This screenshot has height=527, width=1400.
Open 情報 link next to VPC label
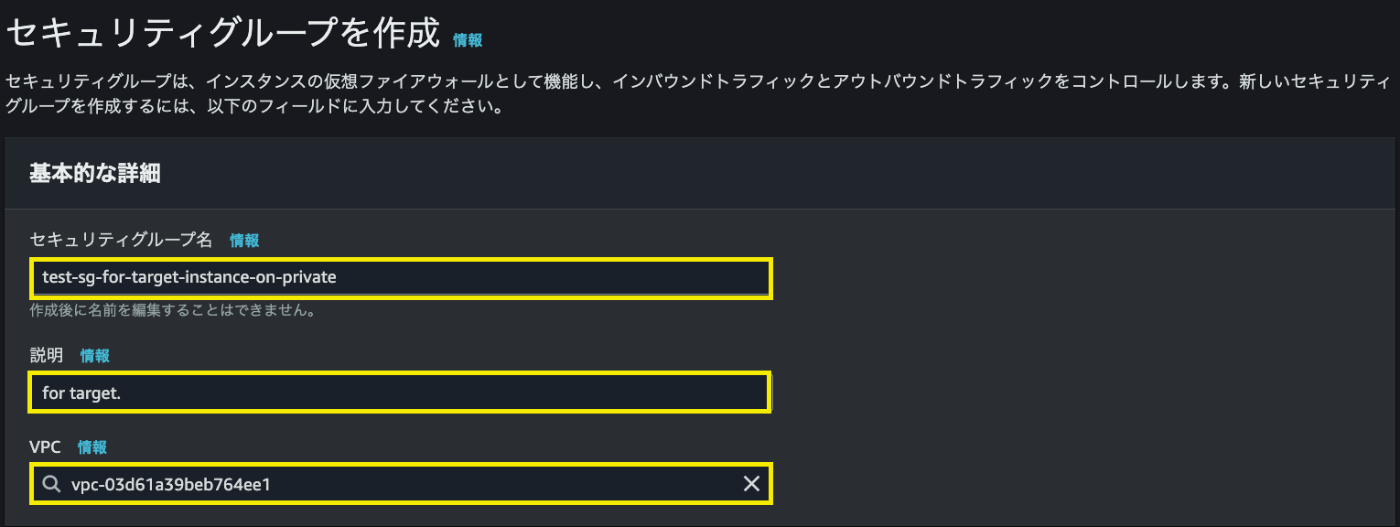pyautogui.click(x=92, y=447)
